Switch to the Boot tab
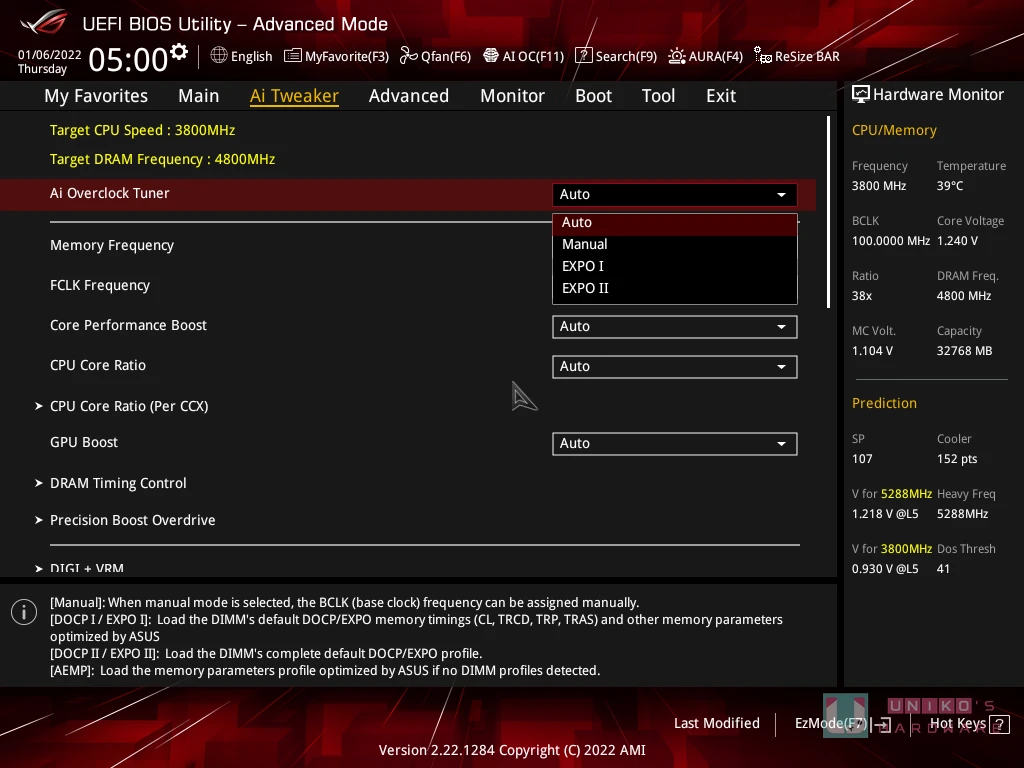The image size is (1024, 768). pyautogui.click(x=593, y=96)
